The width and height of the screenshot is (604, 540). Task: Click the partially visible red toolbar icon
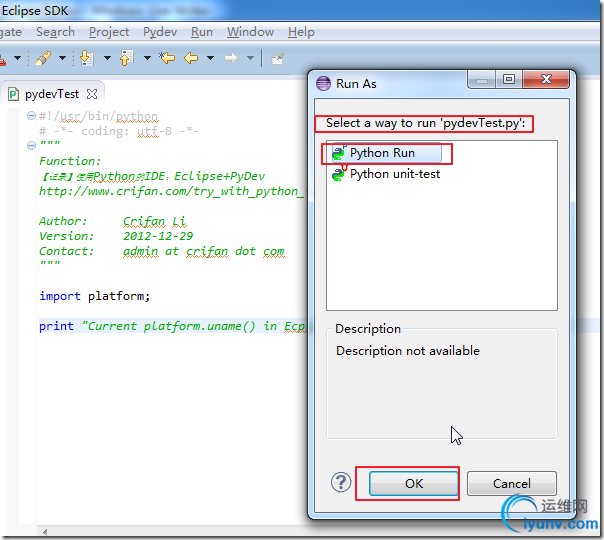3,60
